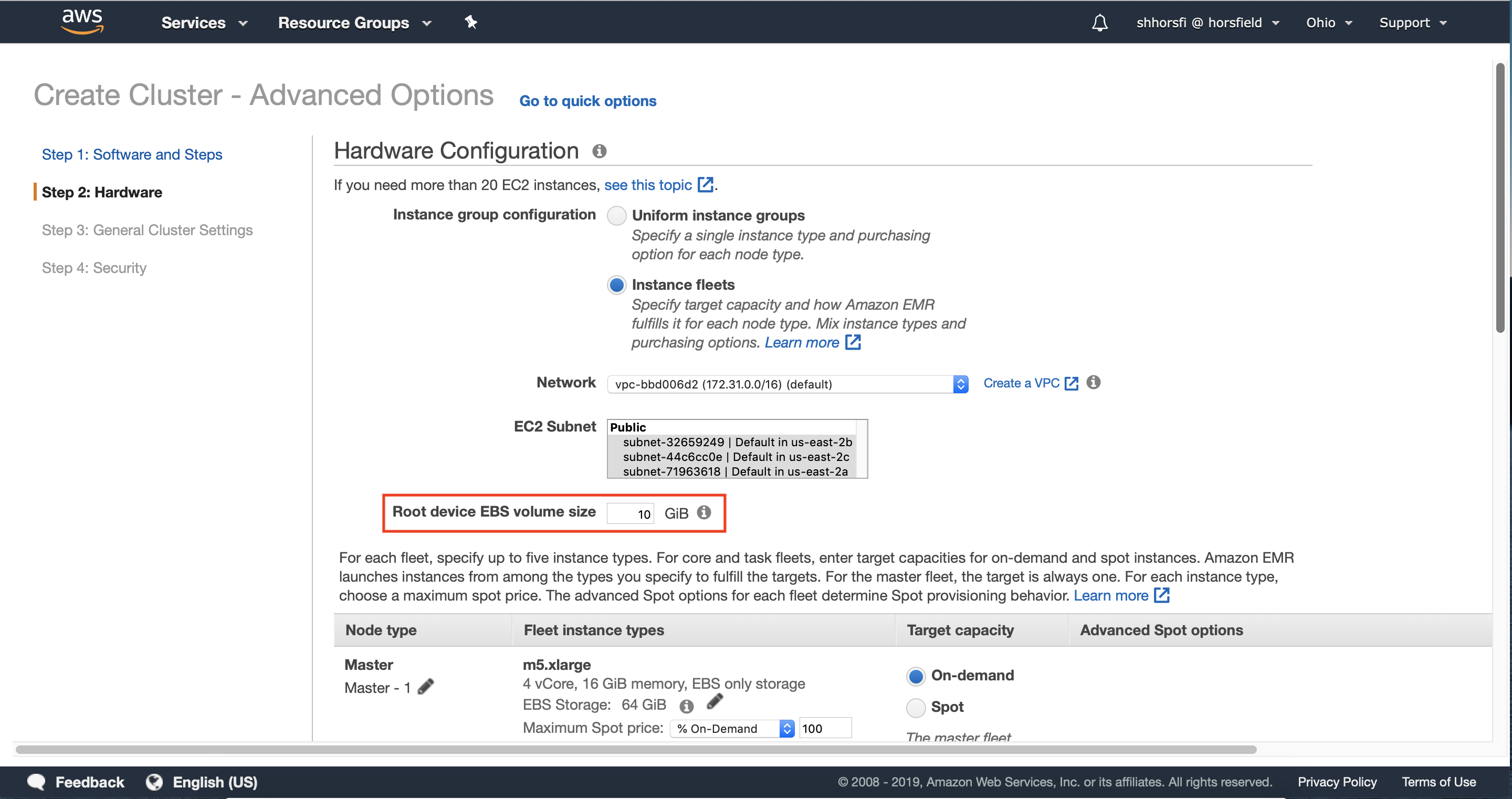Image resolution: width=1512 pixels, height=799 pixels.
Task: Expand the Ohio region dropdown
Action: pyautogui.click(x=1328, y=23)
